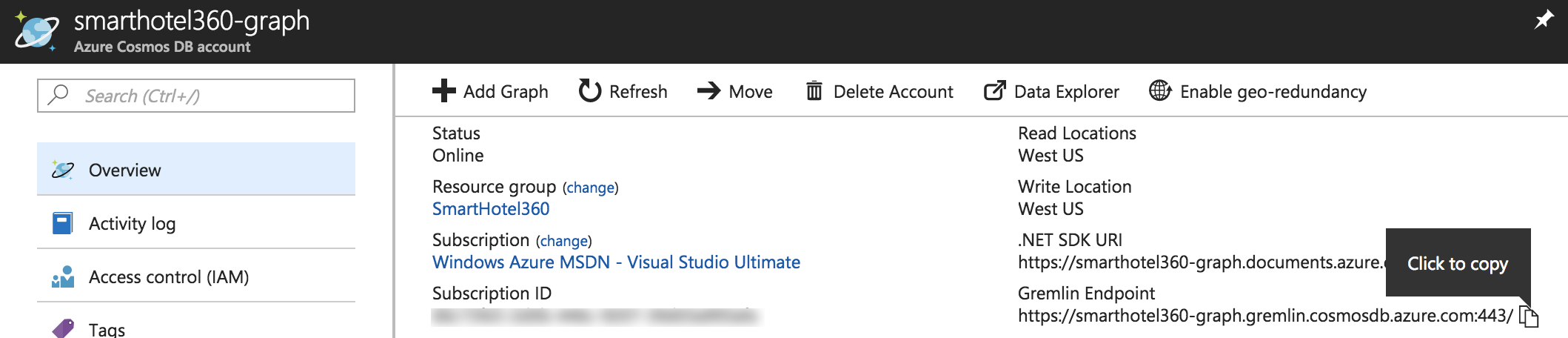Click the Add Graph plus icon

(443, 91)
